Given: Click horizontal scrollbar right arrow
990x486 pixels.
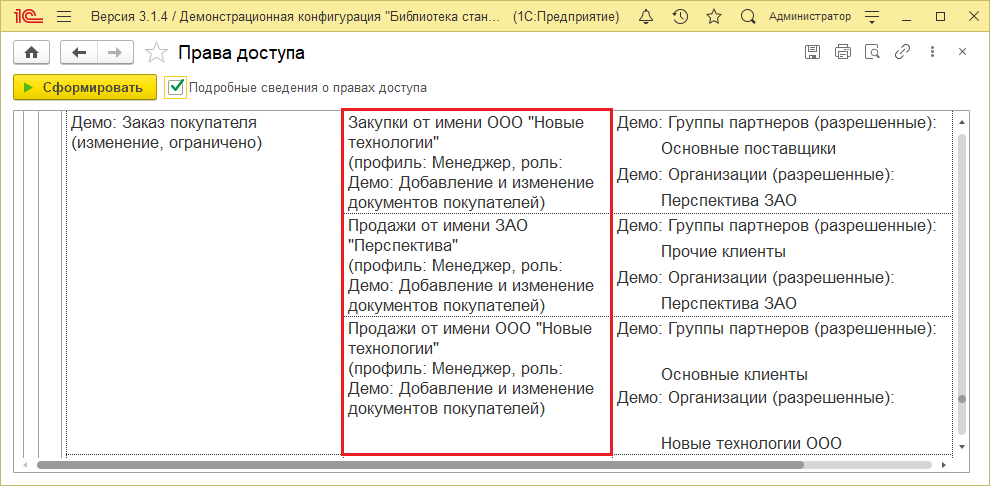Looking at the screenshot, I should (x=944, y=465).
